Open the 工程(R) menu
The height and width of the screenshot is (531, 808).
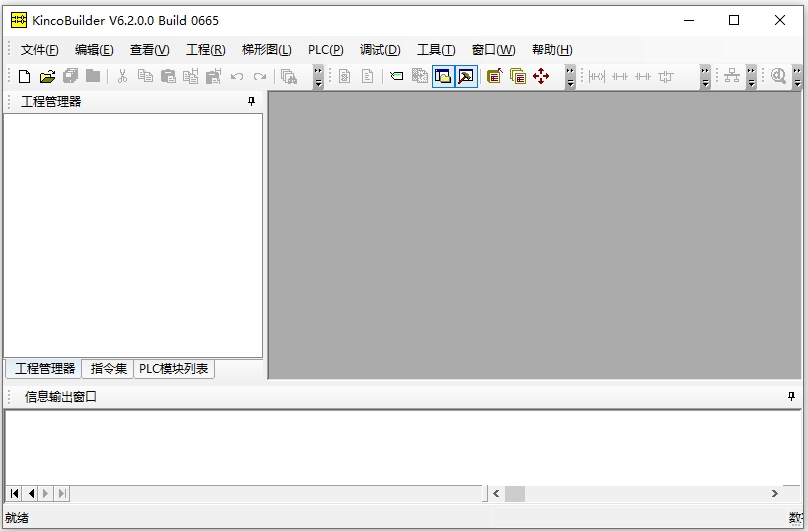[206, 49]
